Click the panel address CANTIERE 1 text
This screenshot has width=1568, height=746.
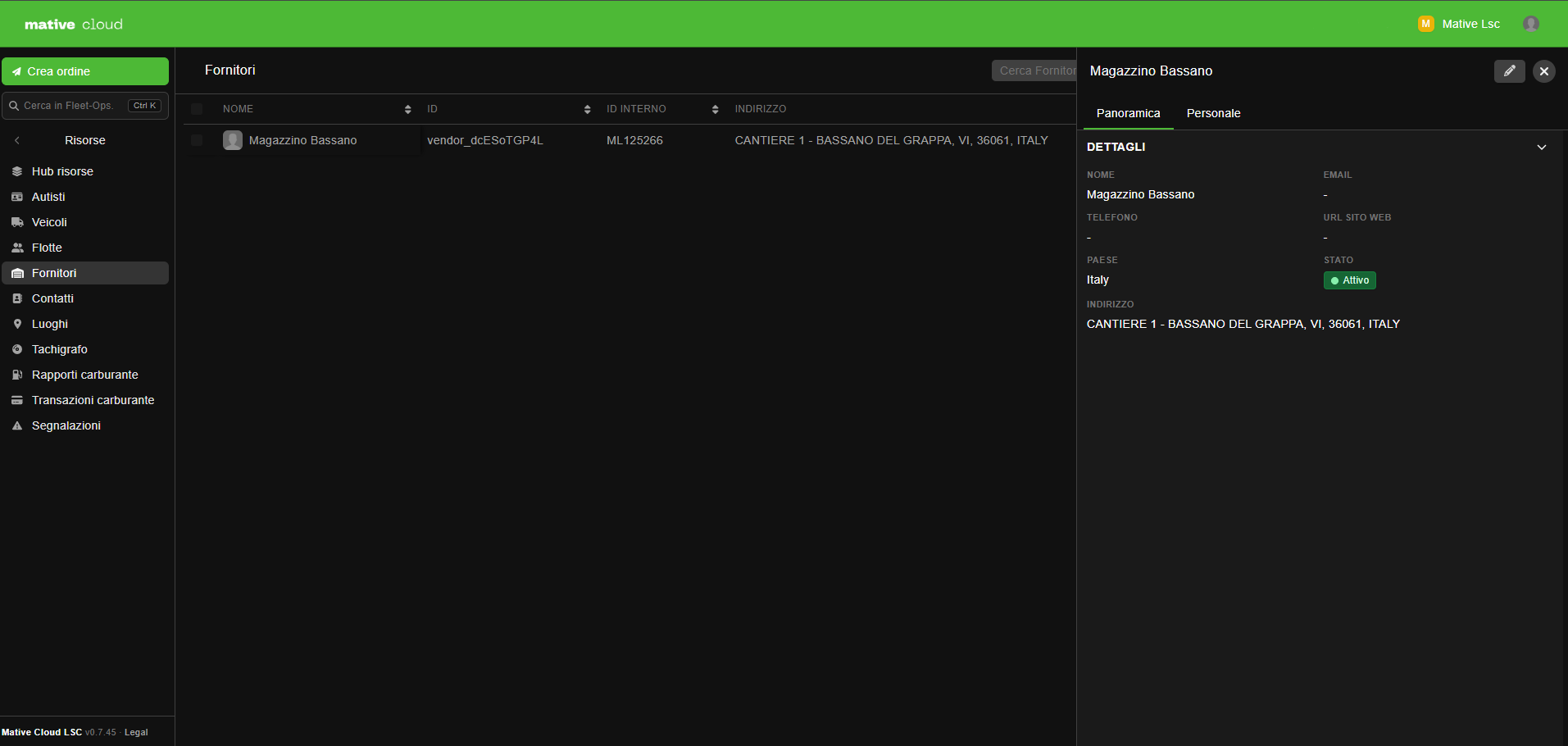coord(1243,324)
